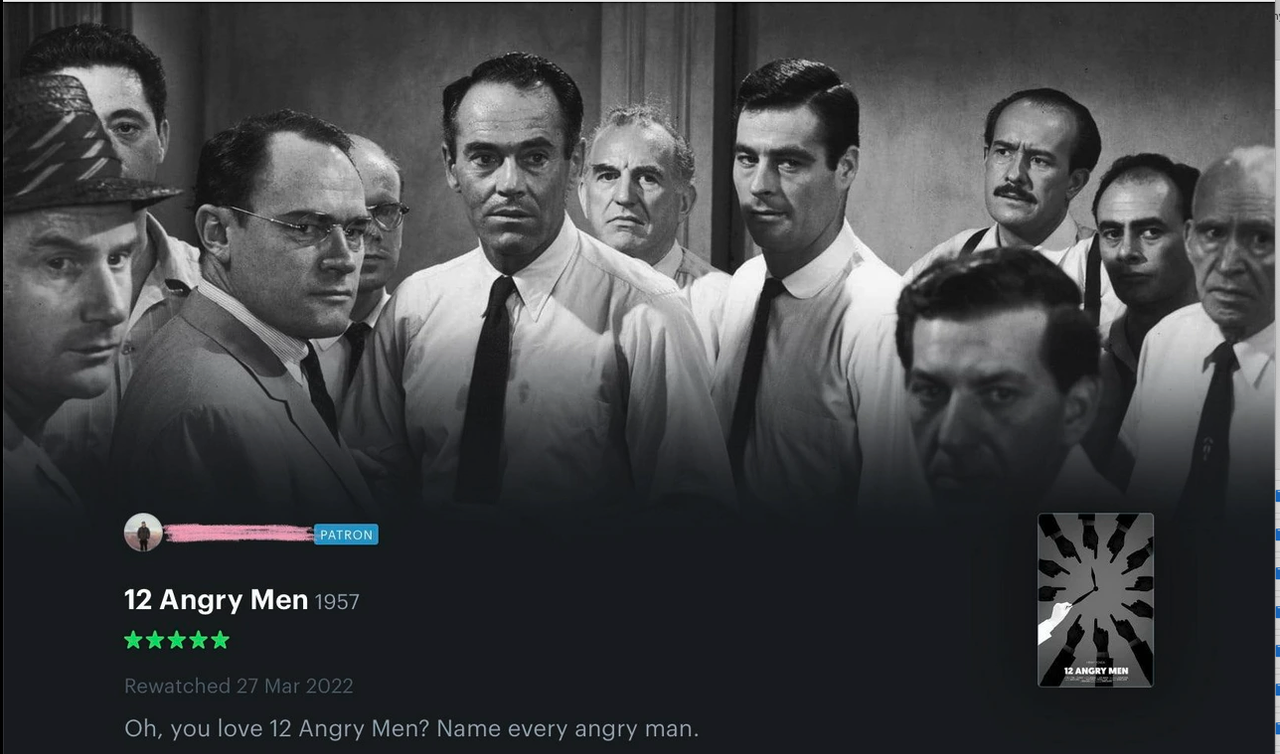This screenshot has width=1280, height=754.
Task: Click the black-and-white film backdrop image
Action: tap(640, 250)
